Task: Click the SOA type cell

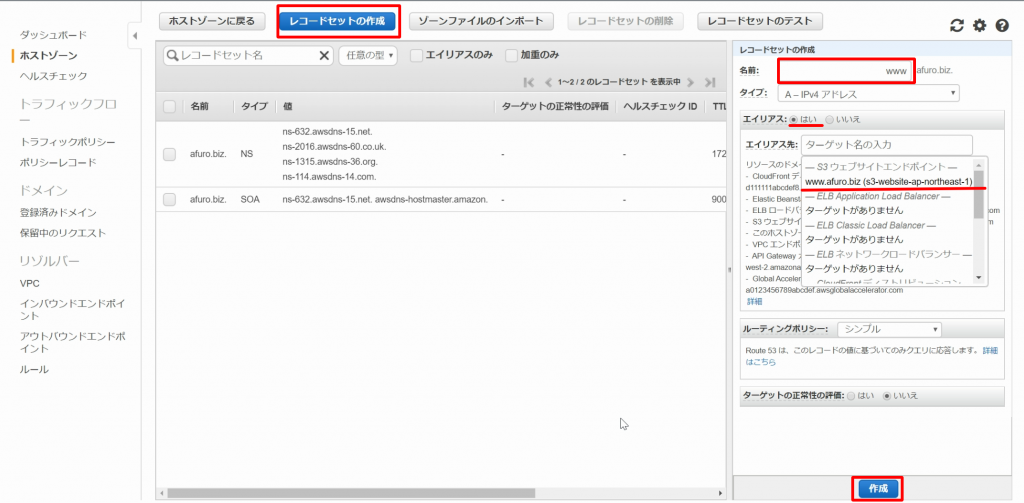Action: (x=249, y=199)
